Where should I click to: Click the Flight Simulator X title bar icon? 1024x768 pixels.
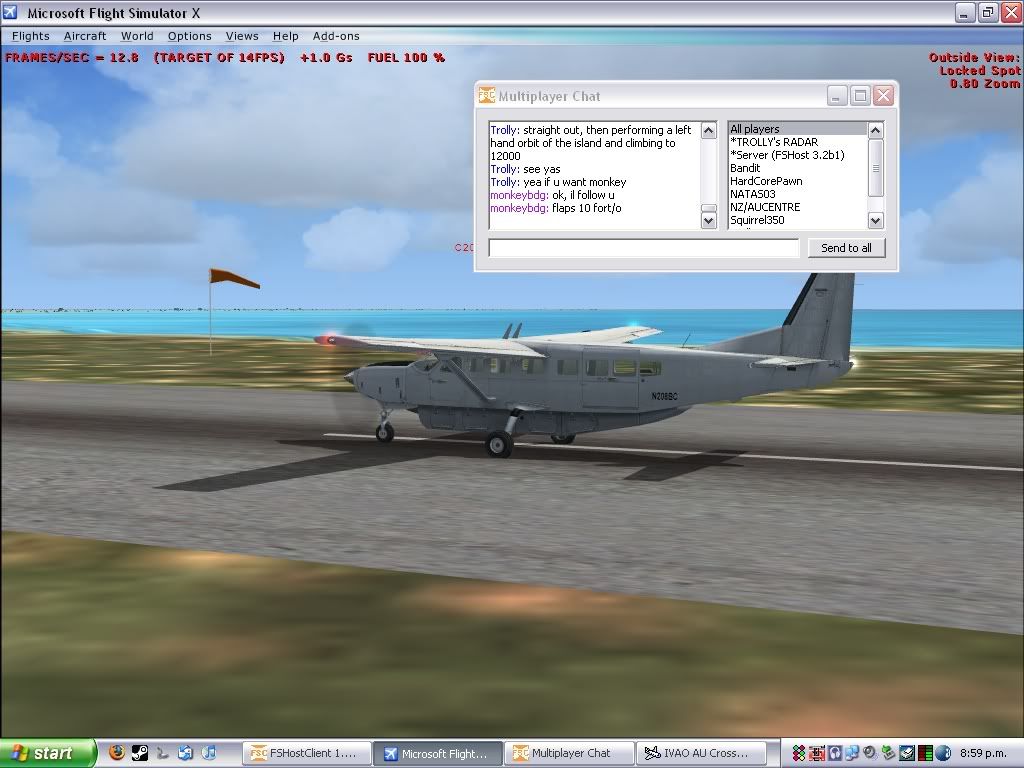pyautogui.click(x=11, y=13)
